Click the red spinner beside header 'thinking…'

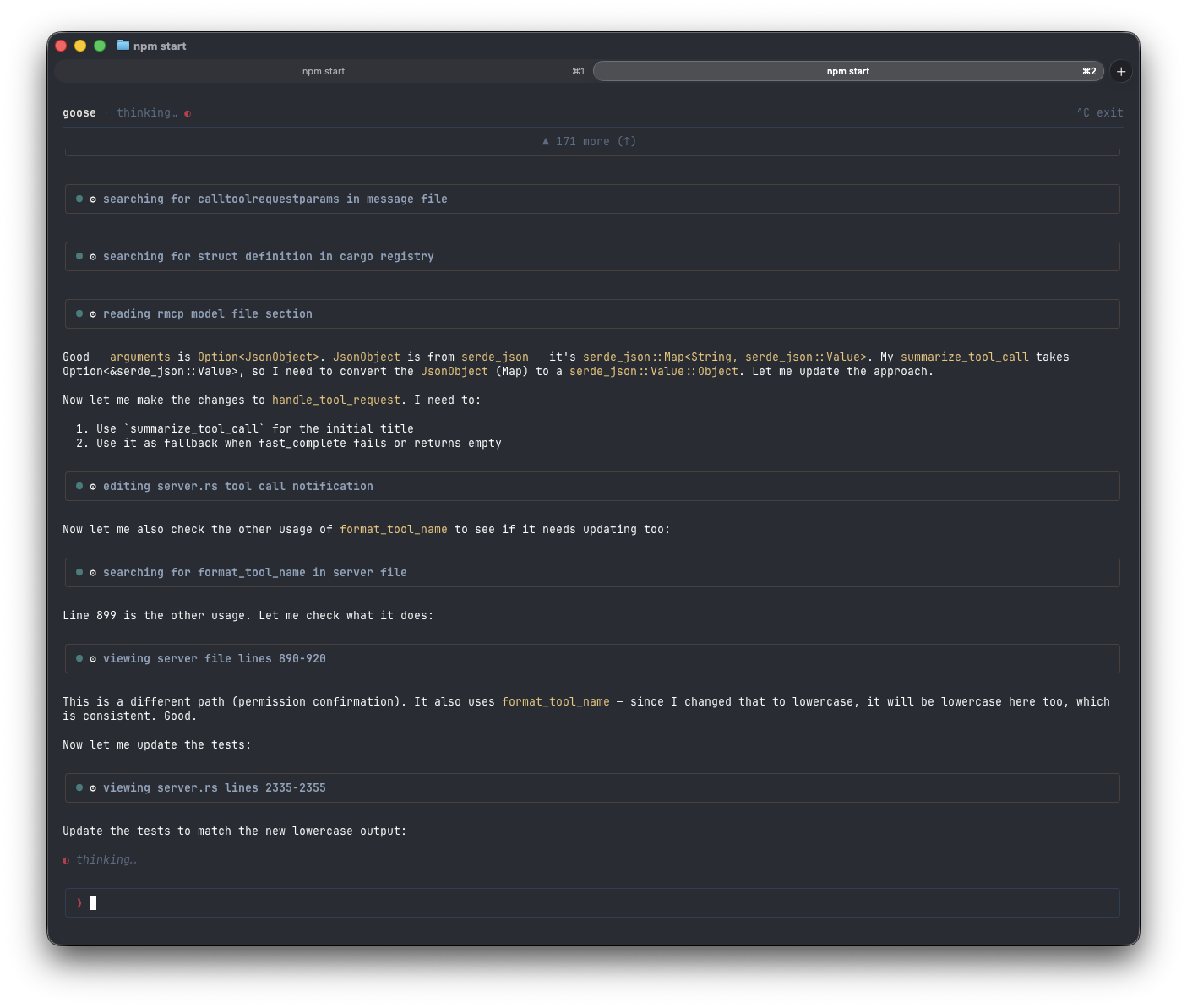188,113
